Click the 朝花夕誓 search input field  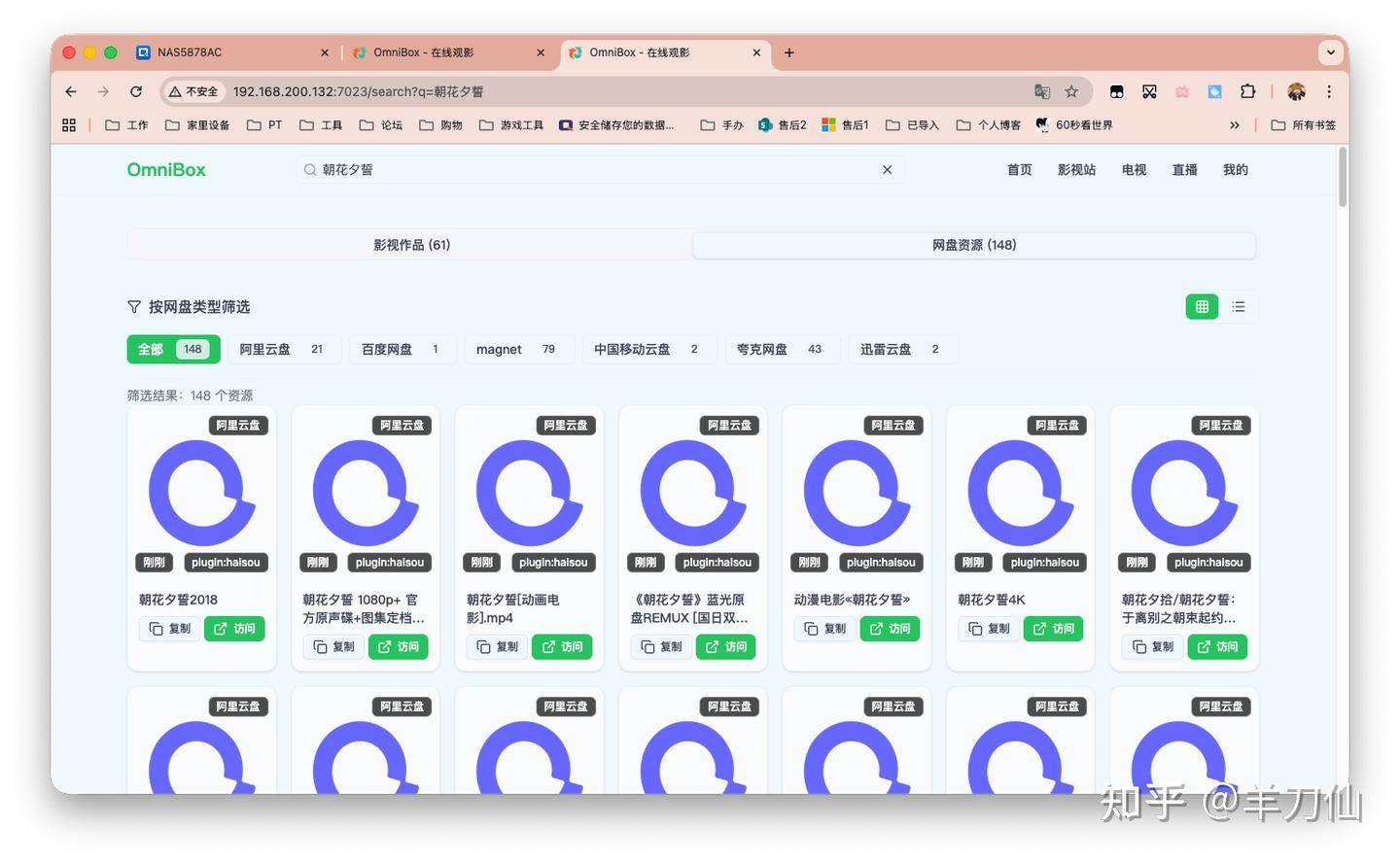tap(593, 170)
